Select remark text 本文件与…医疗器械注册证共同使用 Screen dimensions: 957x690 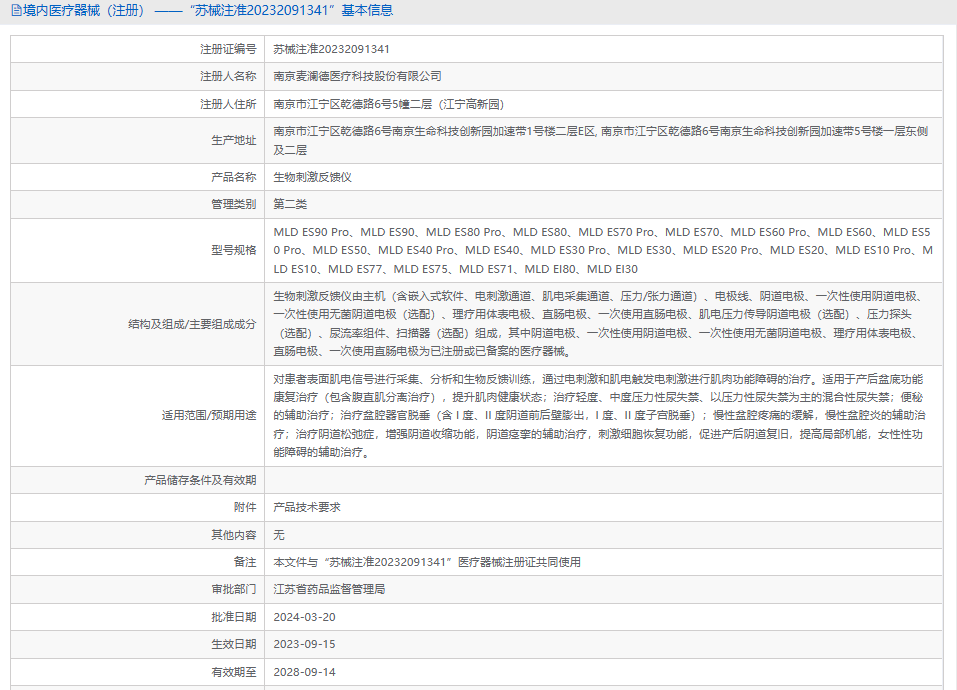click(427, 562)
